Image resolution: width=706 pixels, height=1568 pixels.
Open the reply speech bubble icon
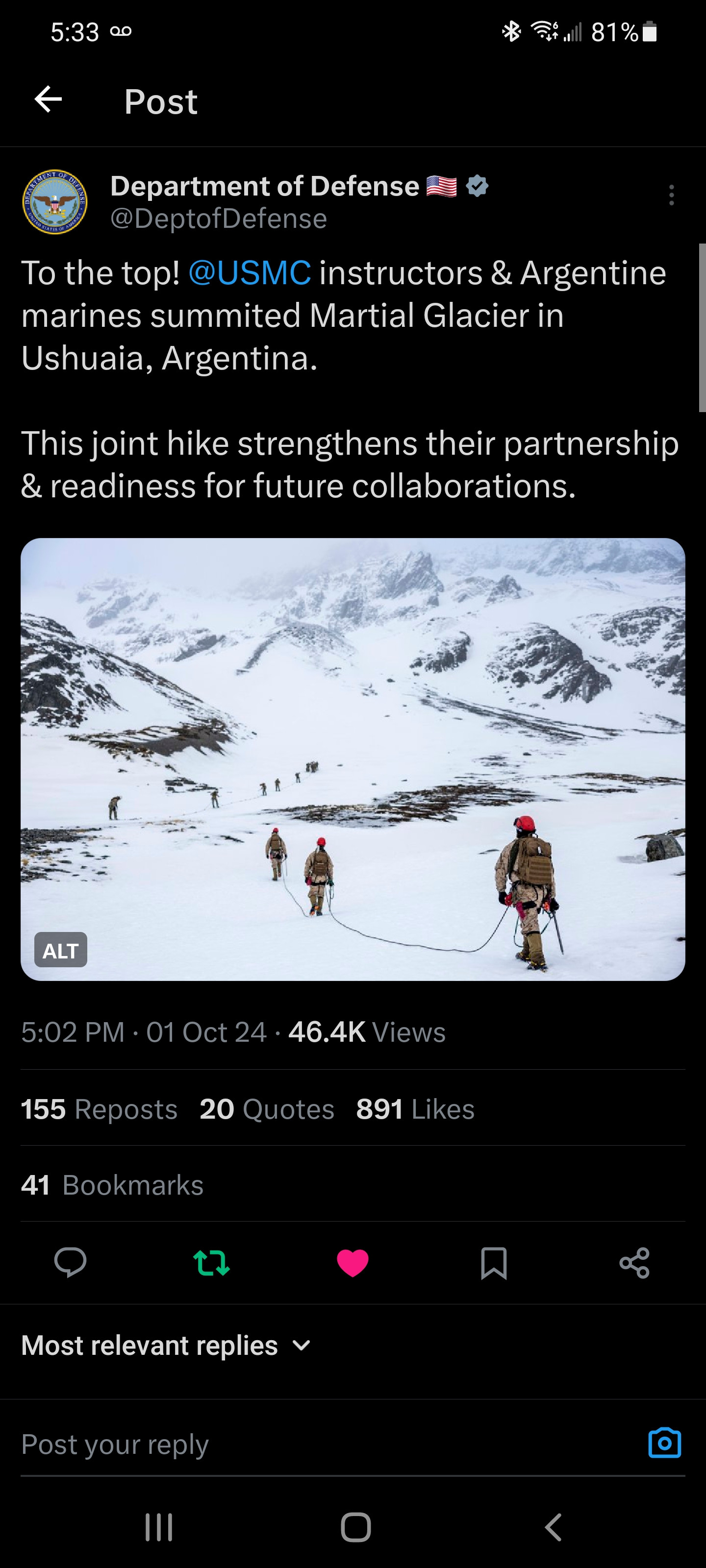click(x=70, y=1262)
